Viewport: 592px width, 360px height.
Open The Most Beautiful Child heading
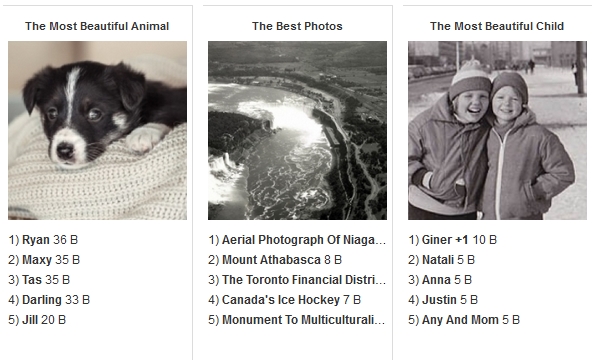(497, 26)
